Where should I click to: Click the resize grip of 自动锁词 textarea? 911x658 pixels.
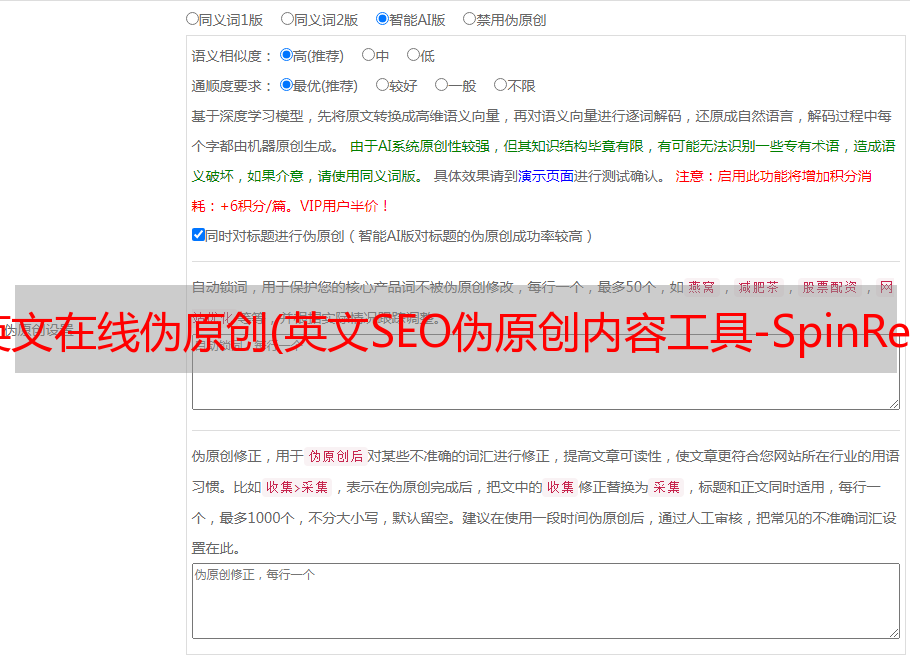pyautogui.click(x=894, y=404)
